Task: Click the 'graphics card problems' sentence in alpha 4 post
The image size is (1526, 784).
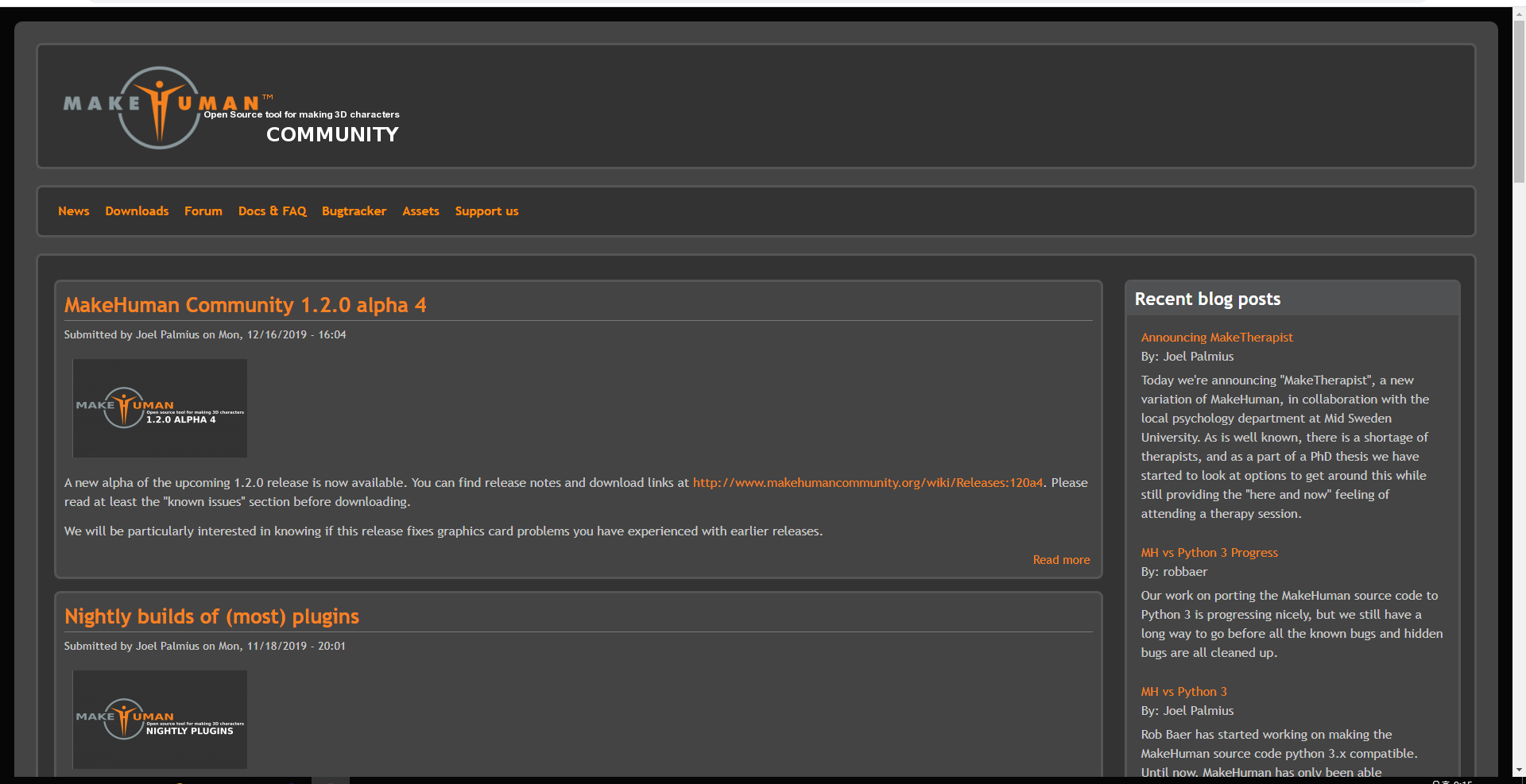Action: (443, 531)
